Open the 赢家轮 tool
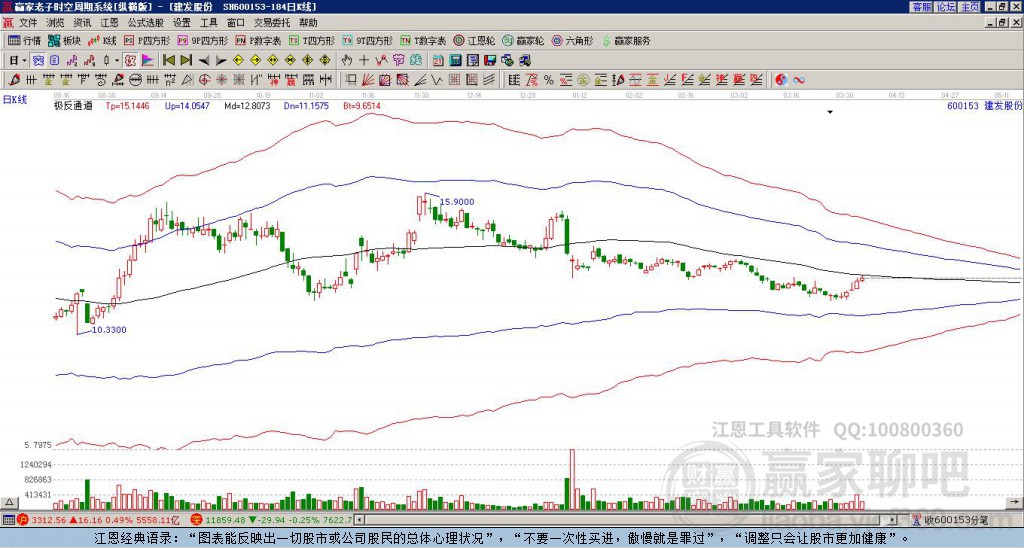The image size is (1024, 548). [x=523, y=40]
